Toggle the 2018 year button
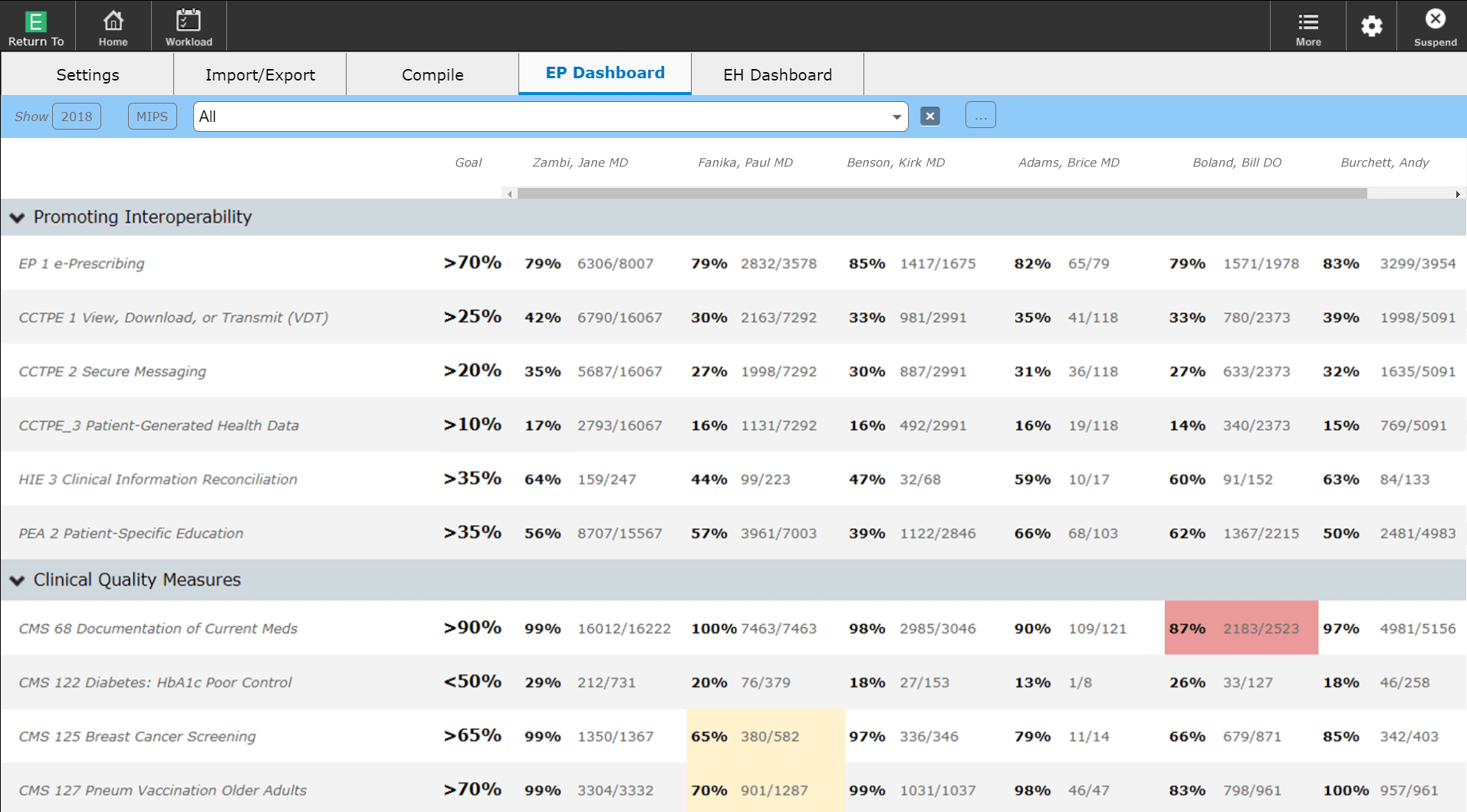 pyautogui.click(x=77, y=117)
